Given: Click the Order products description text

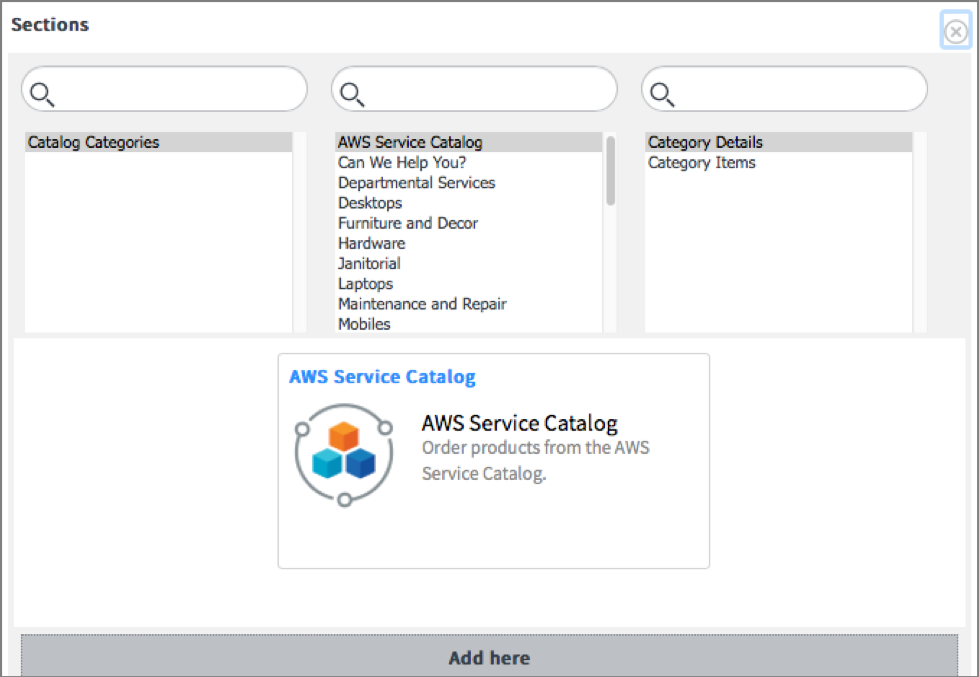Looking at the screenshot, I should tap(536, 460).
